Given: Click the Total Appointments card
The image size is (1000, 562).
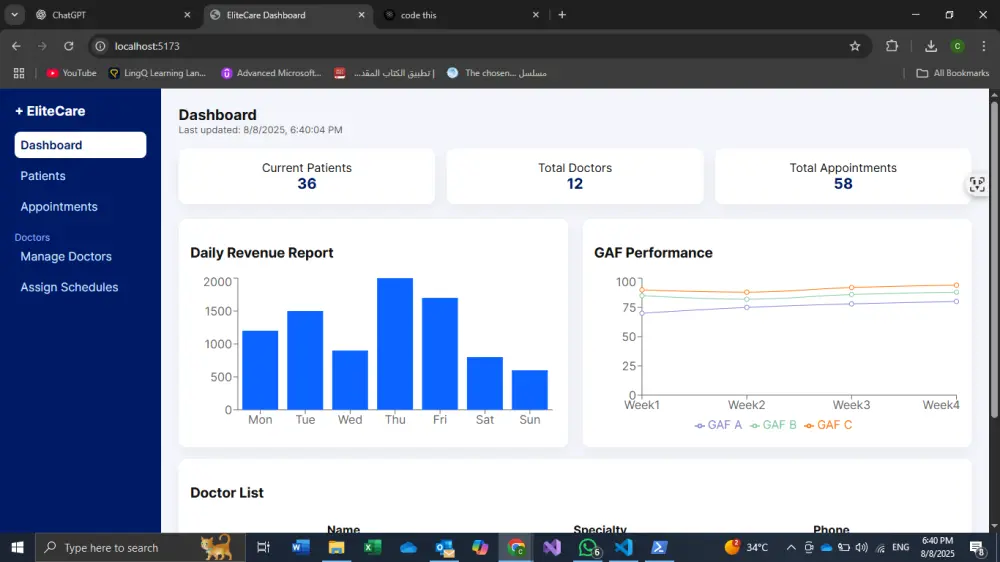Looking at the screenshot, I should [x=842, y=177].
